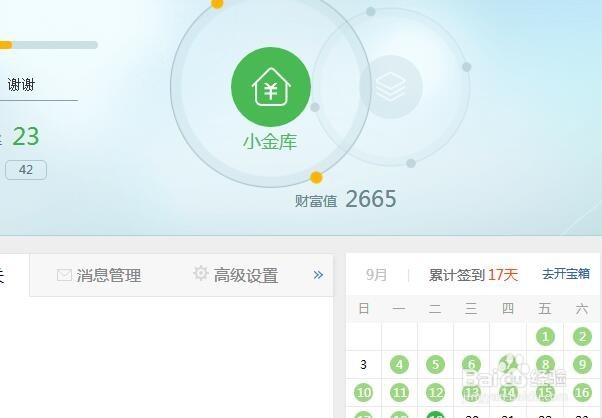Click the 日 weekday header

(x=364, y=308)
